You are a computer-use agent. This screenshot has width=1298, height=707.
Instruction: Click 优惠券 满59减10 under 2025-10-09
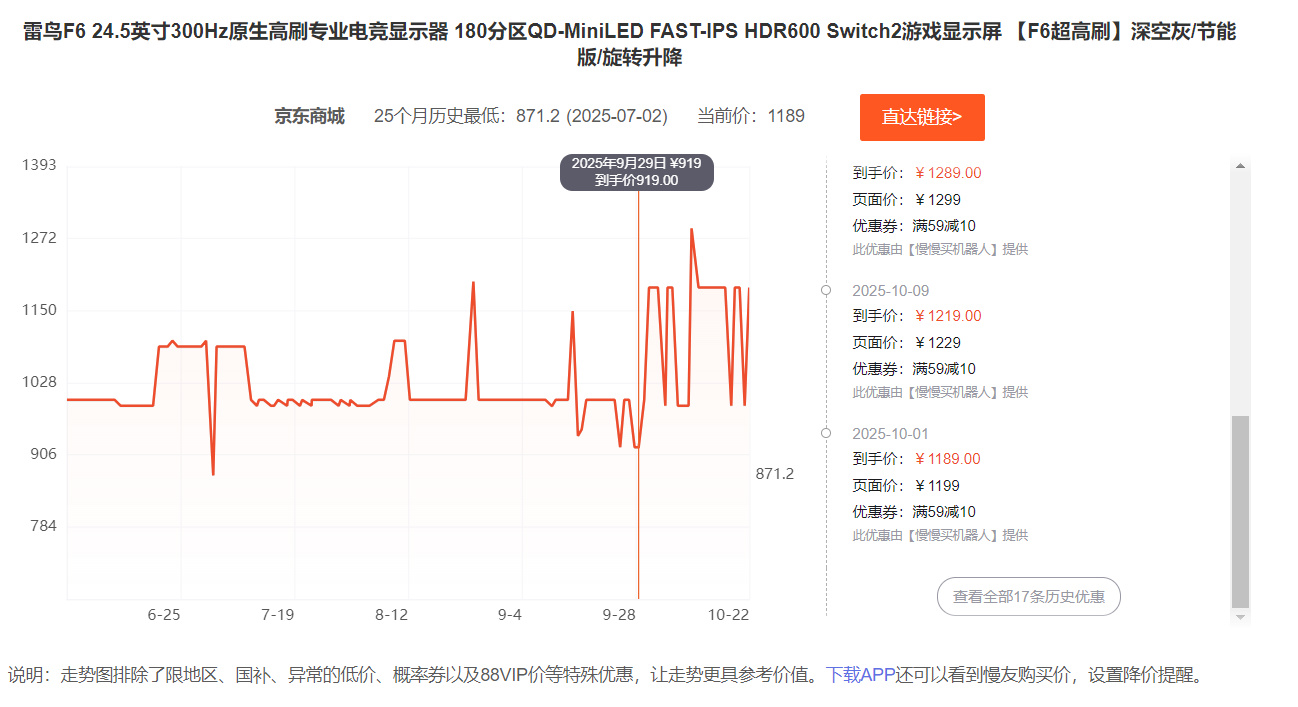(914, 369)
